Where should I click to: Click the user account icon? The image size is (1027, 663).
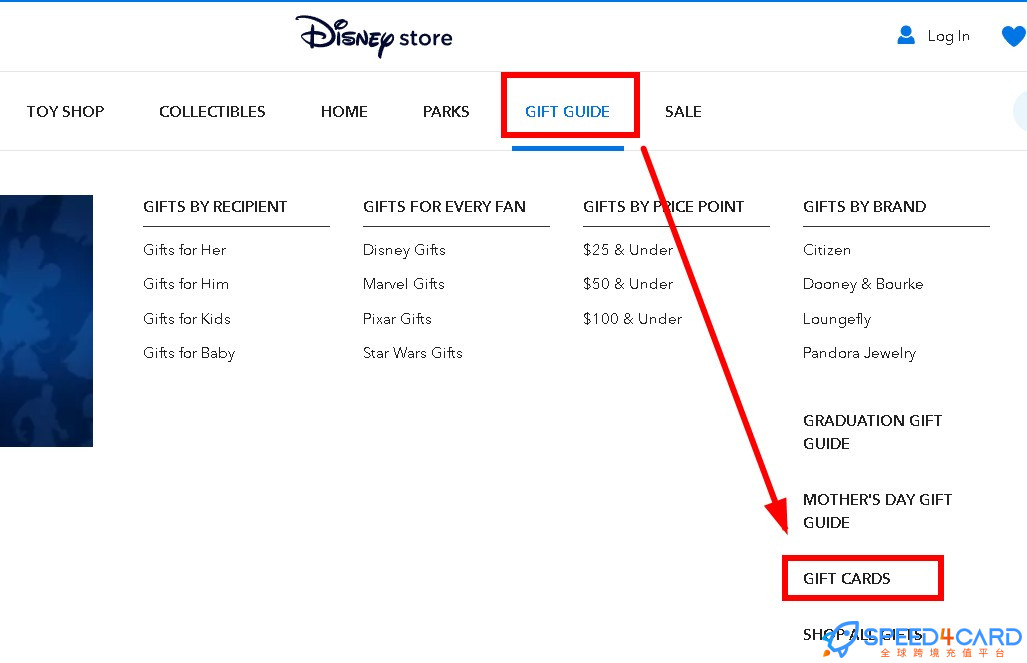[906, 35]
